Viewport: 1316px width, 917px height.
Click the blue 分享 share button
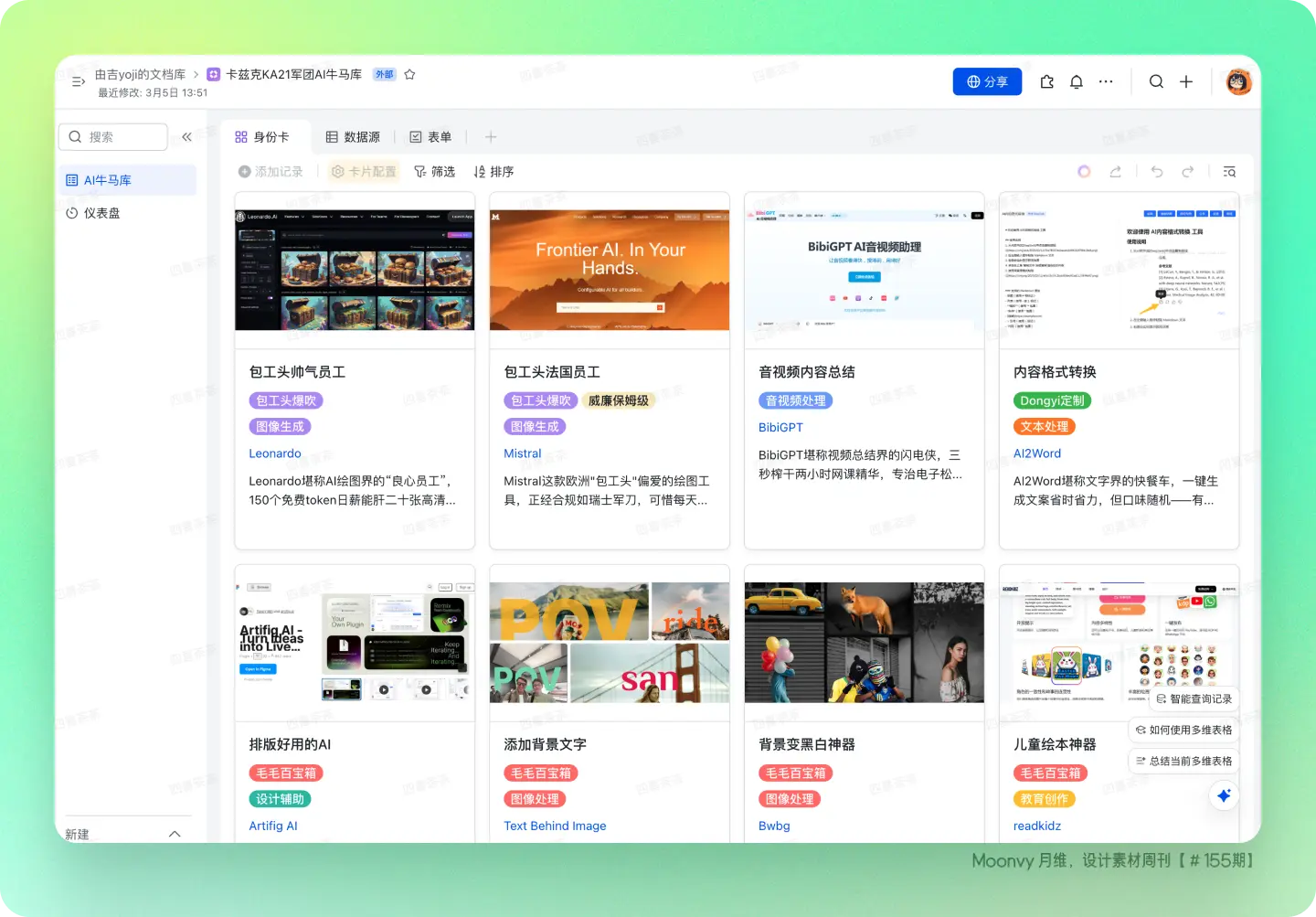point(987,81)
